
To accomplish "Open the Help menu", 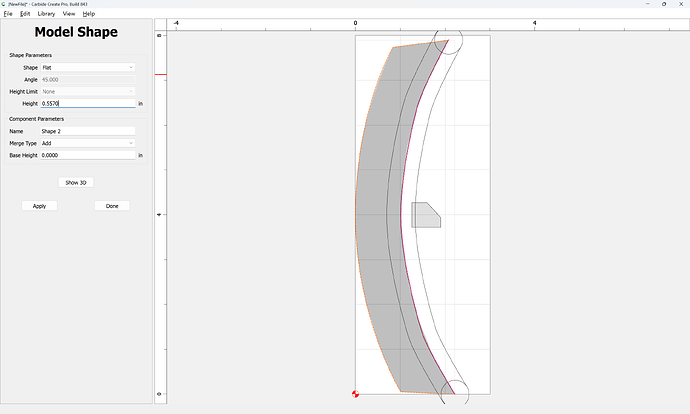I will pos(88,14).
